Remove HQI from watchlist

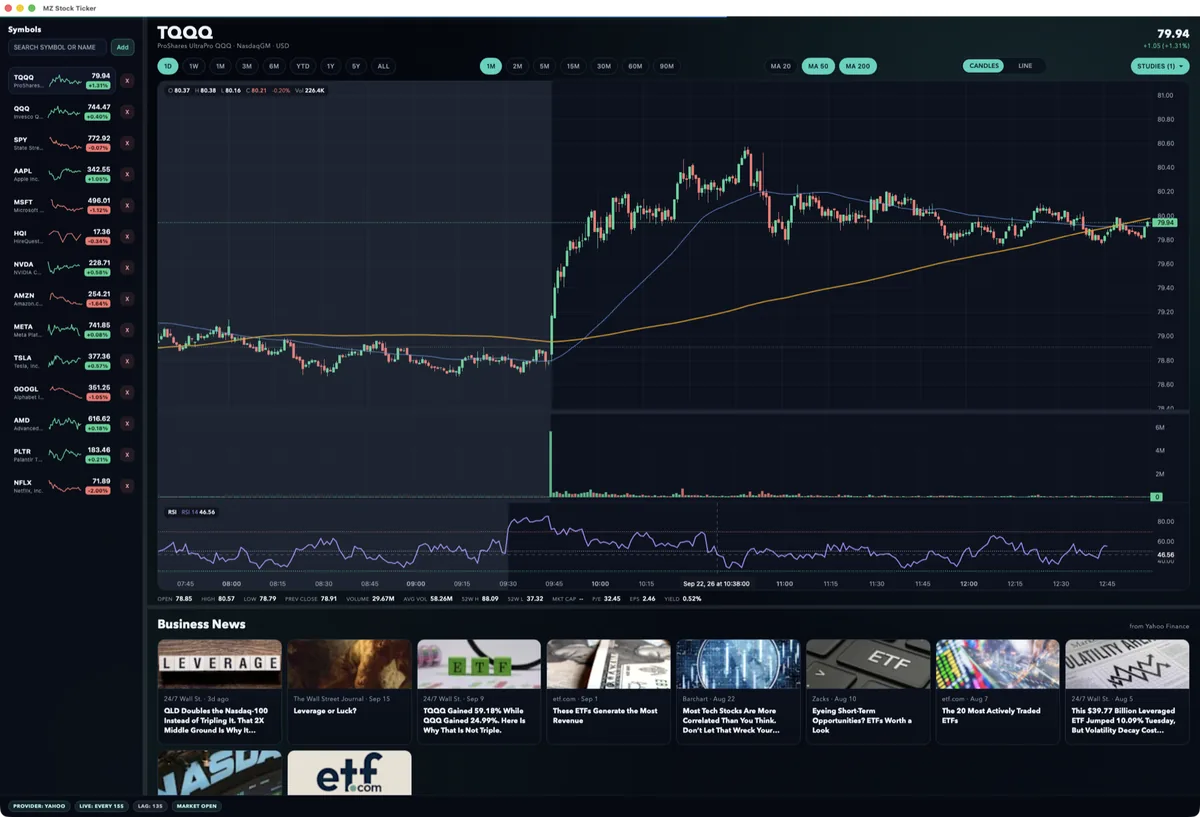click(127, 236)
